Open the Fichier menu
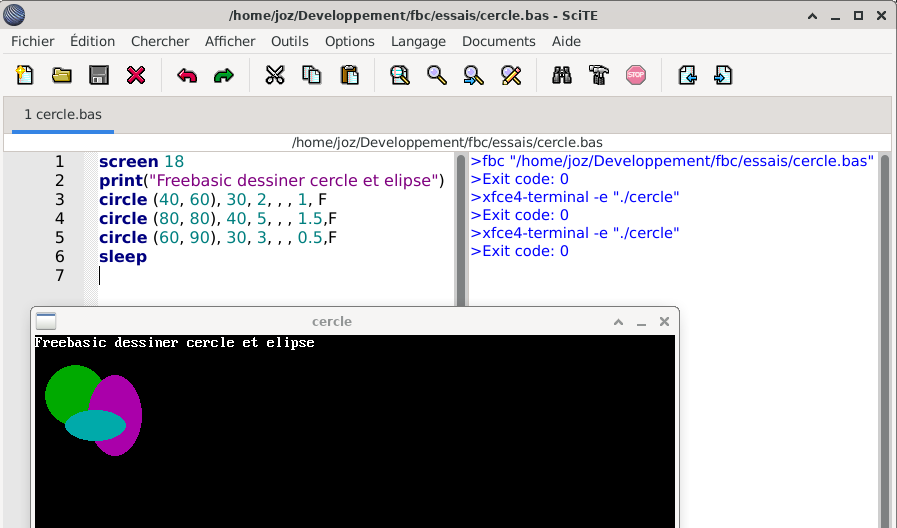 [x=33, y=41]
